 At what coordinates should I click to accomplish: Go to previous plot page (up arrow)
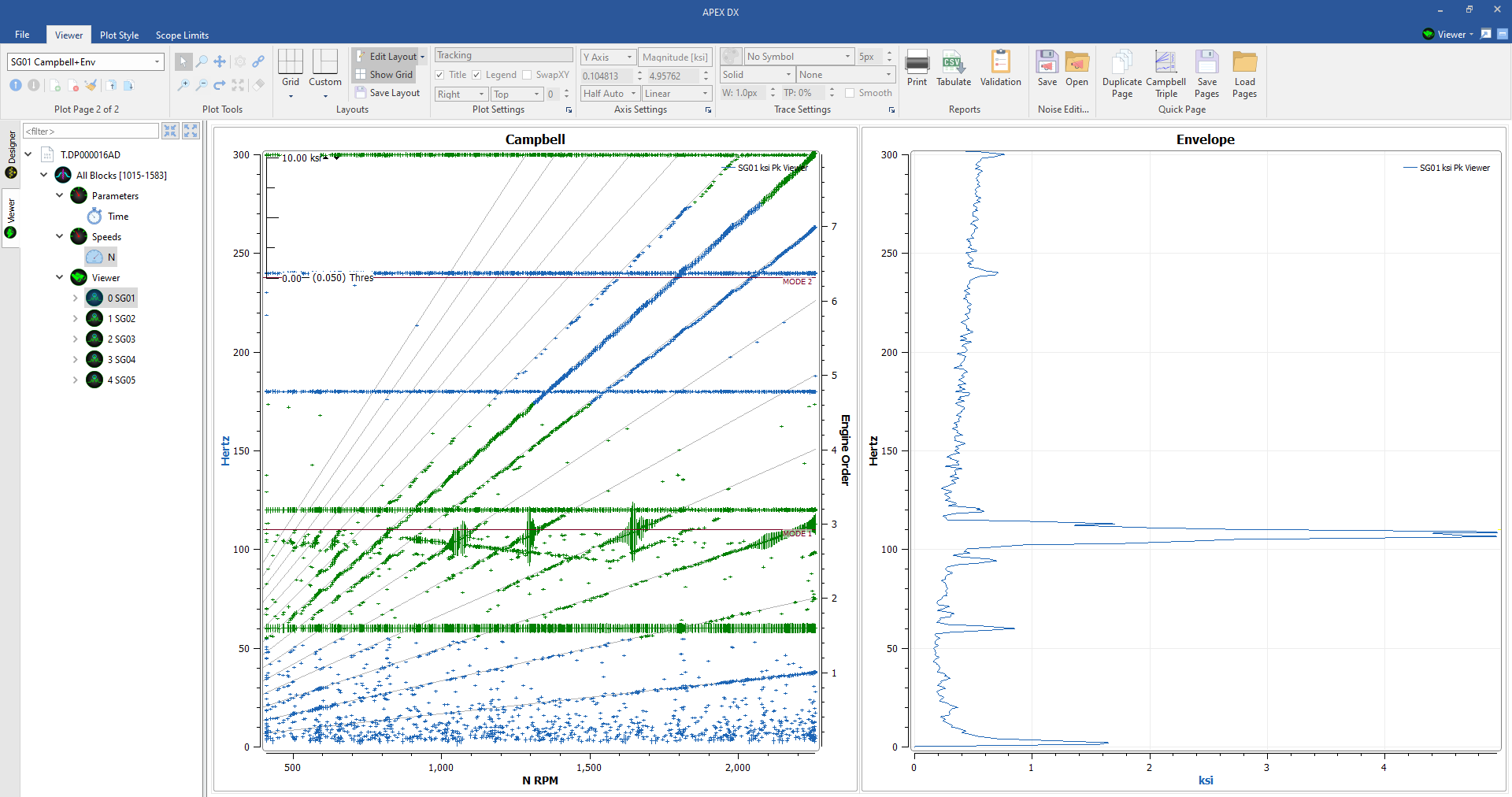(16, 85)
